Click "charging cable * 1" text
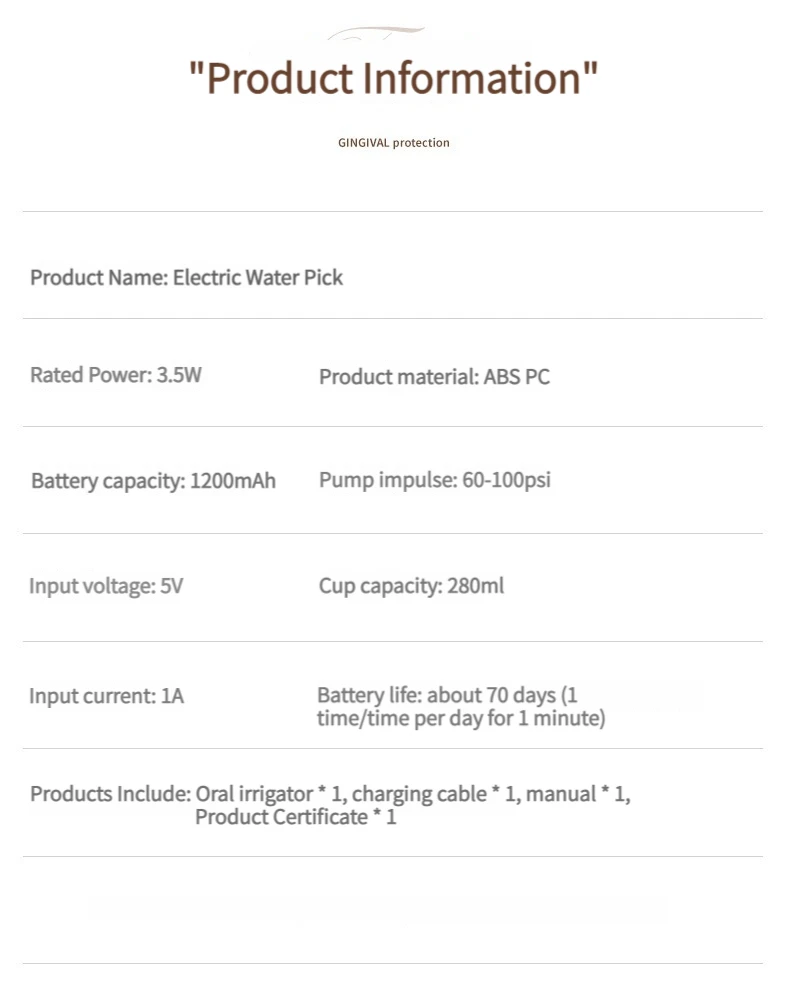Image resolution: width=790 pixels, height=983 pixels. coord(434,794)
